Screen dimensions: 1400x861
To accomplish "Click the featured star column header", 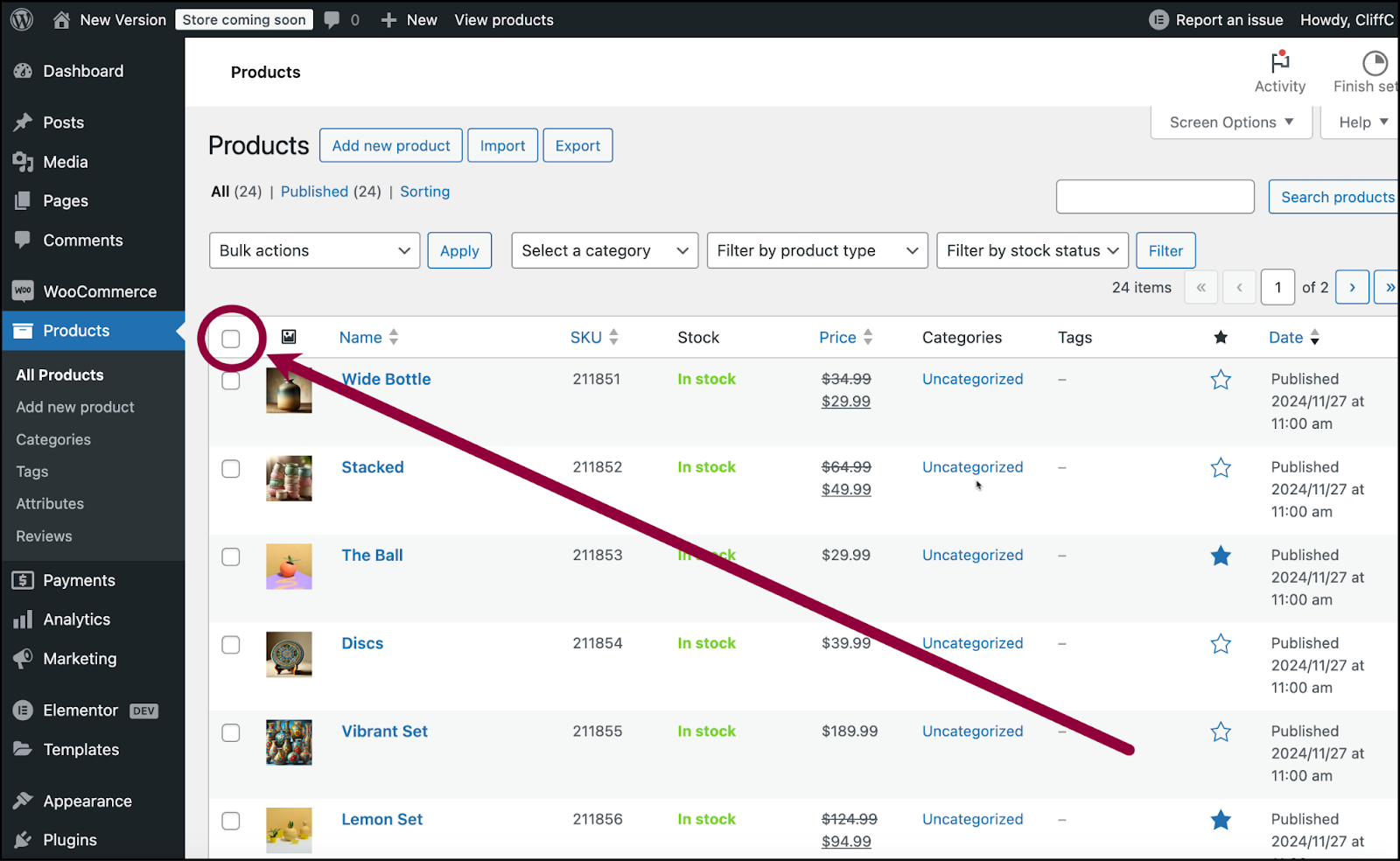I will coord(1221,338).
